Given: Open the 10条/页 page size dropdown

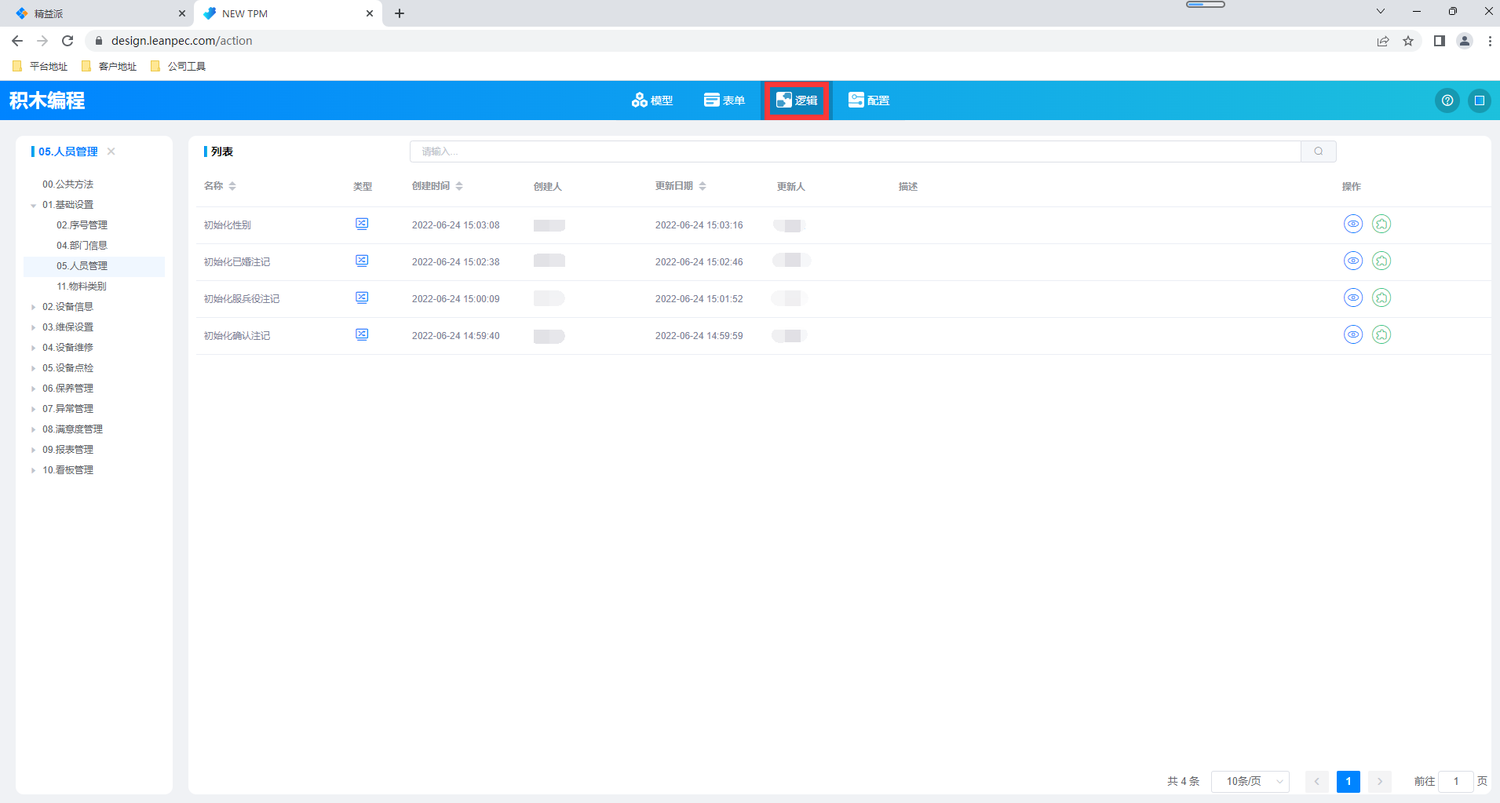Looking at the screenshot, I should [x=1249, y=782].
